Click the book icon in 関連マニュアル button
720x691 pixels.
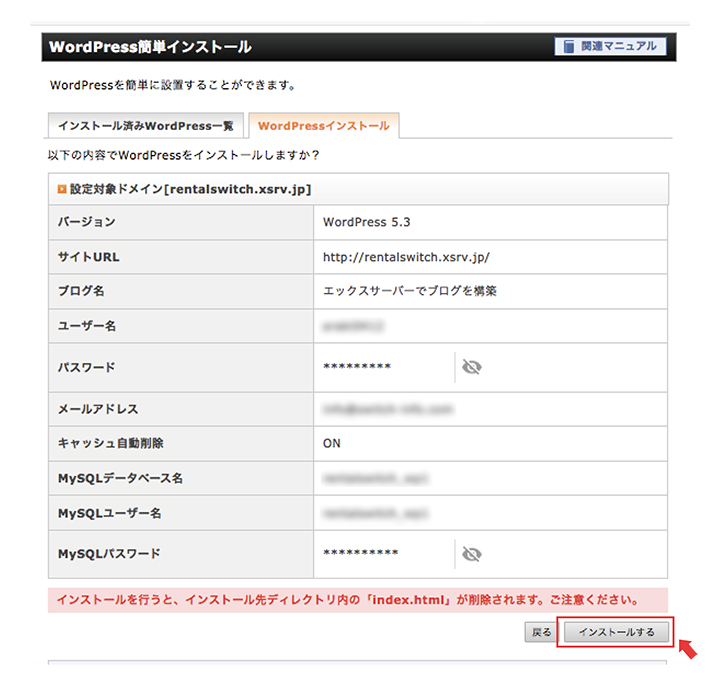[568, 46]
